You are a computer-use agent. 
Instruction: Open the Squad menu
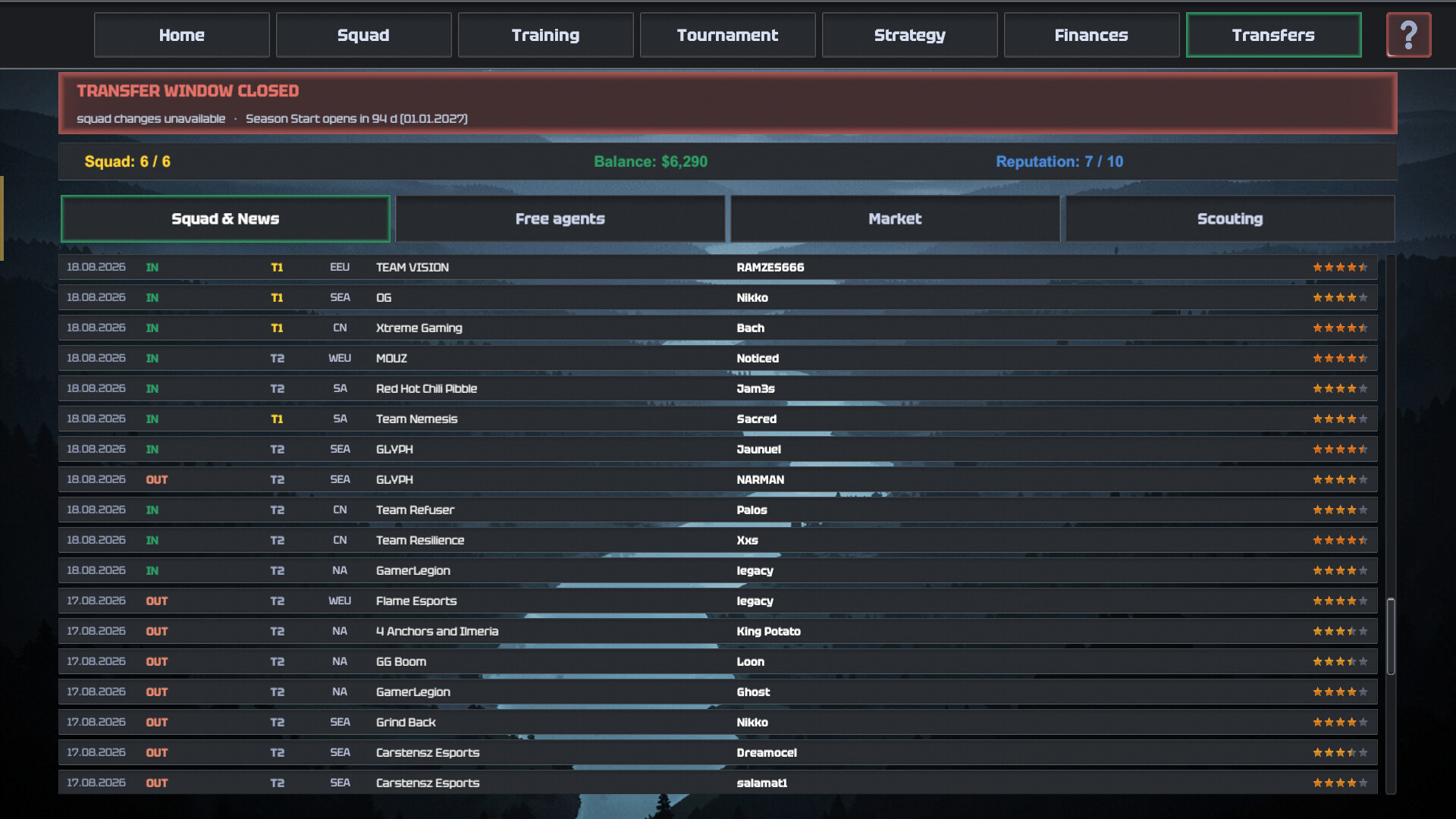click(x=364, y=35)
